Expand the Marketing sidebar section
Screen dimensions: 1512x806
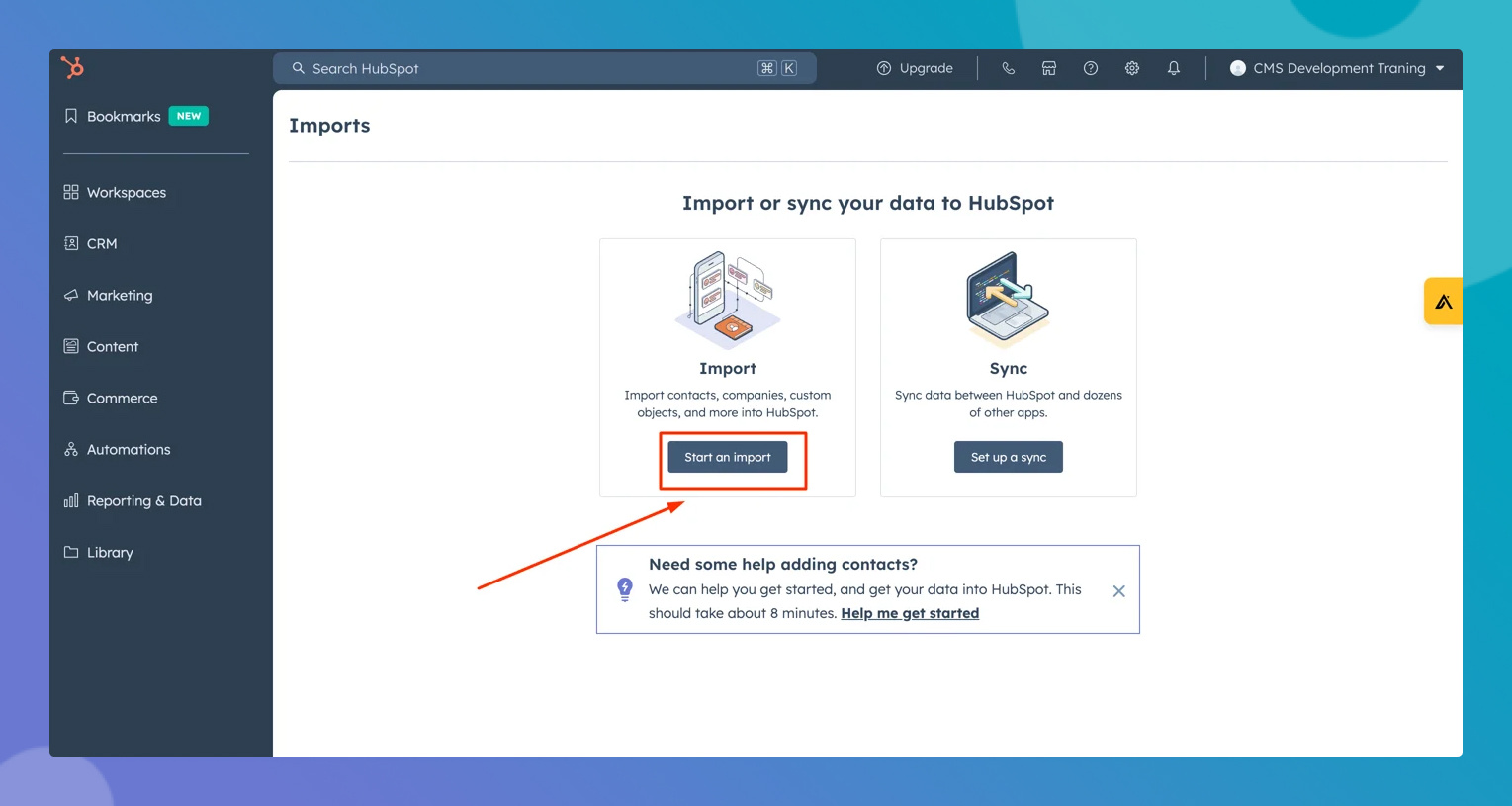[x=119, y=295]
